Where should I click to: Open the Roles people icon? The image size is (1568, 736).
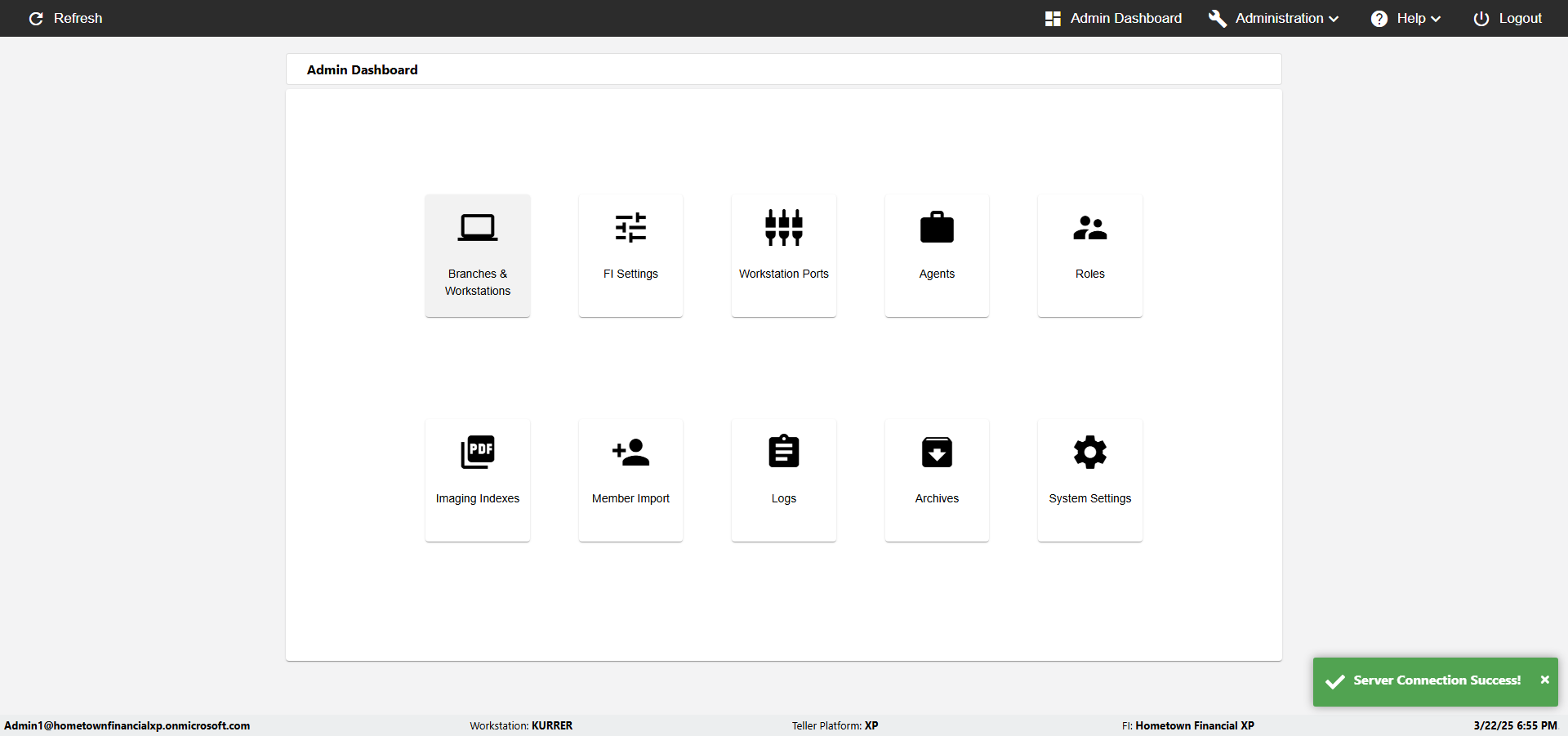pyautogui.click(x=1090, y=228)
